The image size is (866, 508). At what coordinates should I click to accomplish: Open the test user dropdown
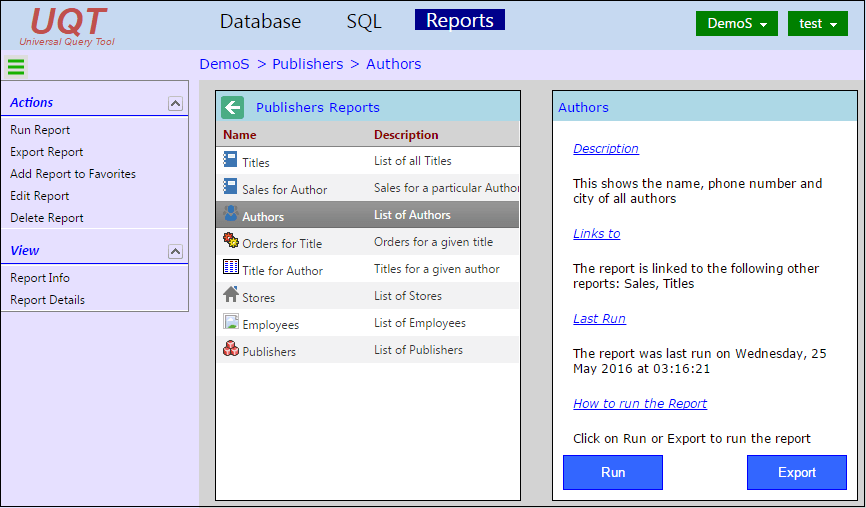[x=817, y=24]
